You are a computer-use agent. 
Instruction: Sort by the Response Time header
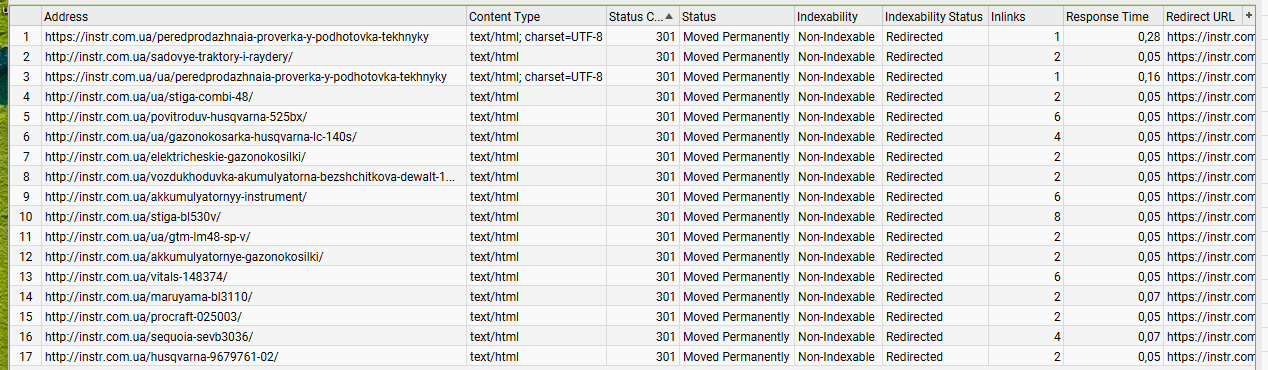[1113, 17]
